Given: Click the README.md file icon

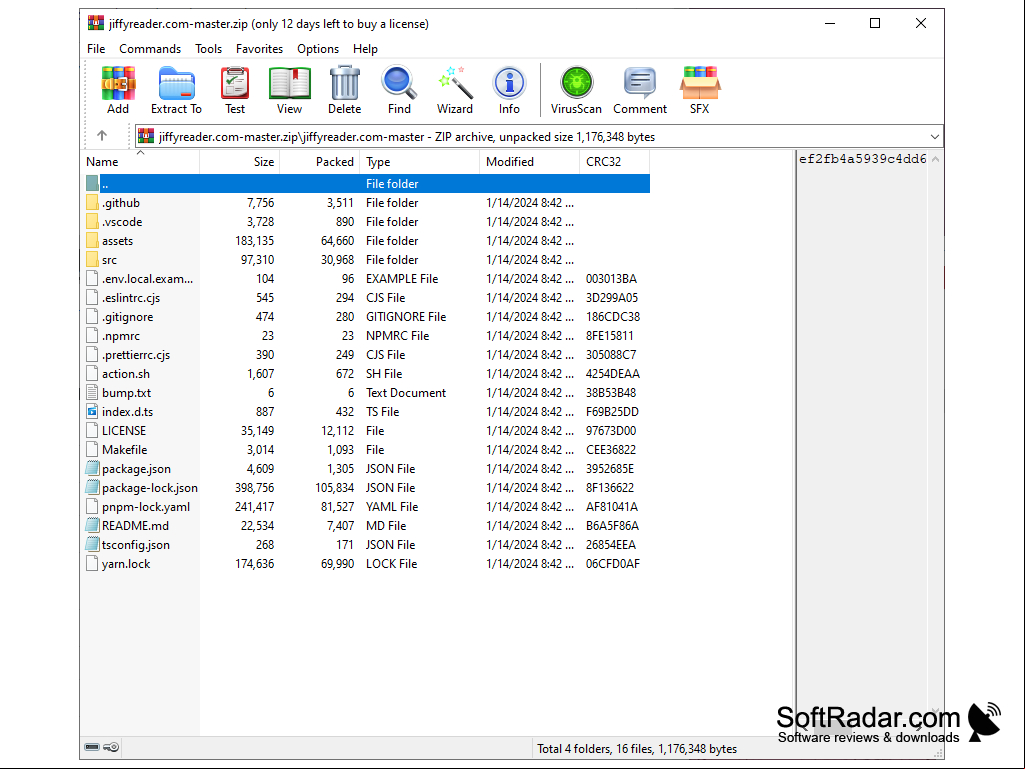Looking at the screenshot, I should click(x=92, y=525).
